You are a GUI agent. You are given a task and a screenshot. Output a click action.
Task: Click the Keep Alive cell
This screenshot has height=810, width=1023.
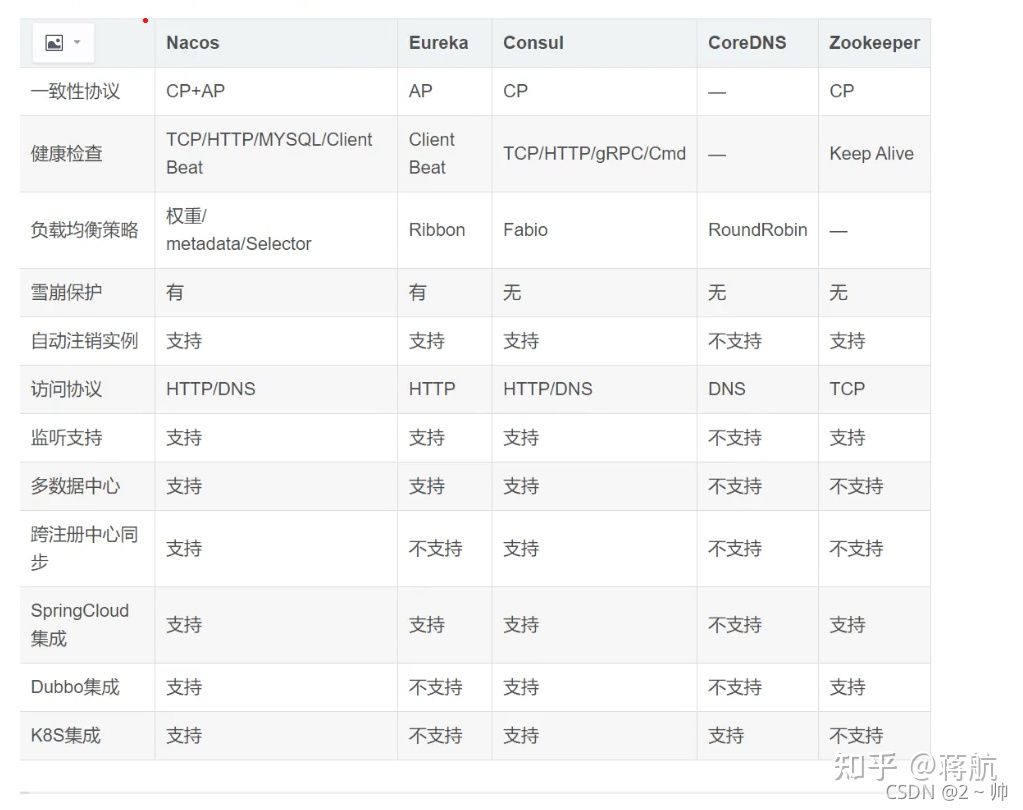tap(871, 154)
